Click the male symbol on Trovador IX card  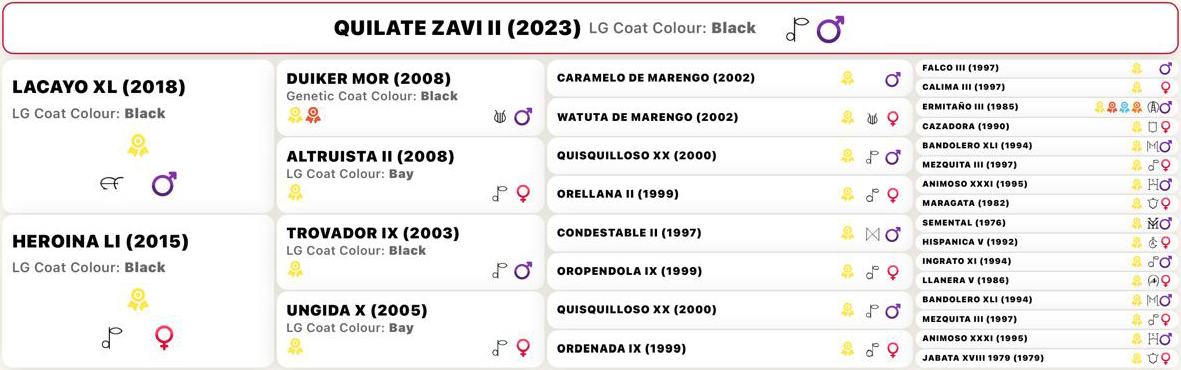click(x=523, y=271)
